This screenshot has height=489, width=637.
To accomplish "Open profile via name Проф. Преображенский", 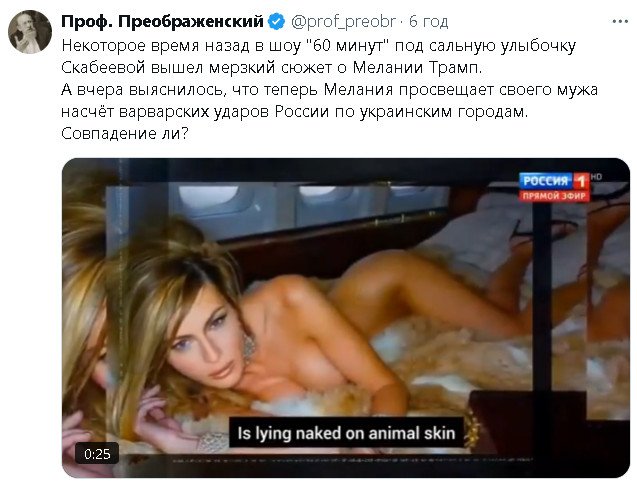I will (x=162, y=22).
